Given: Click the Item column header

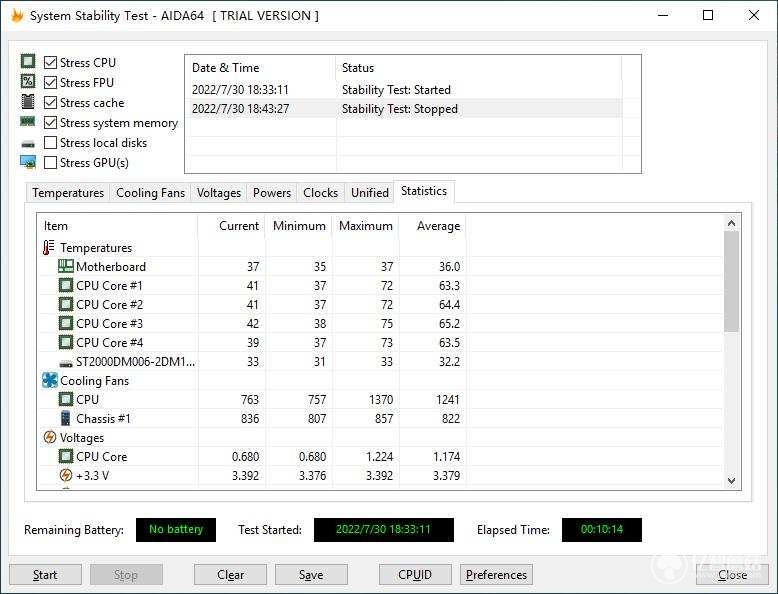Looking at the screenshot, I should coord(118,226).
